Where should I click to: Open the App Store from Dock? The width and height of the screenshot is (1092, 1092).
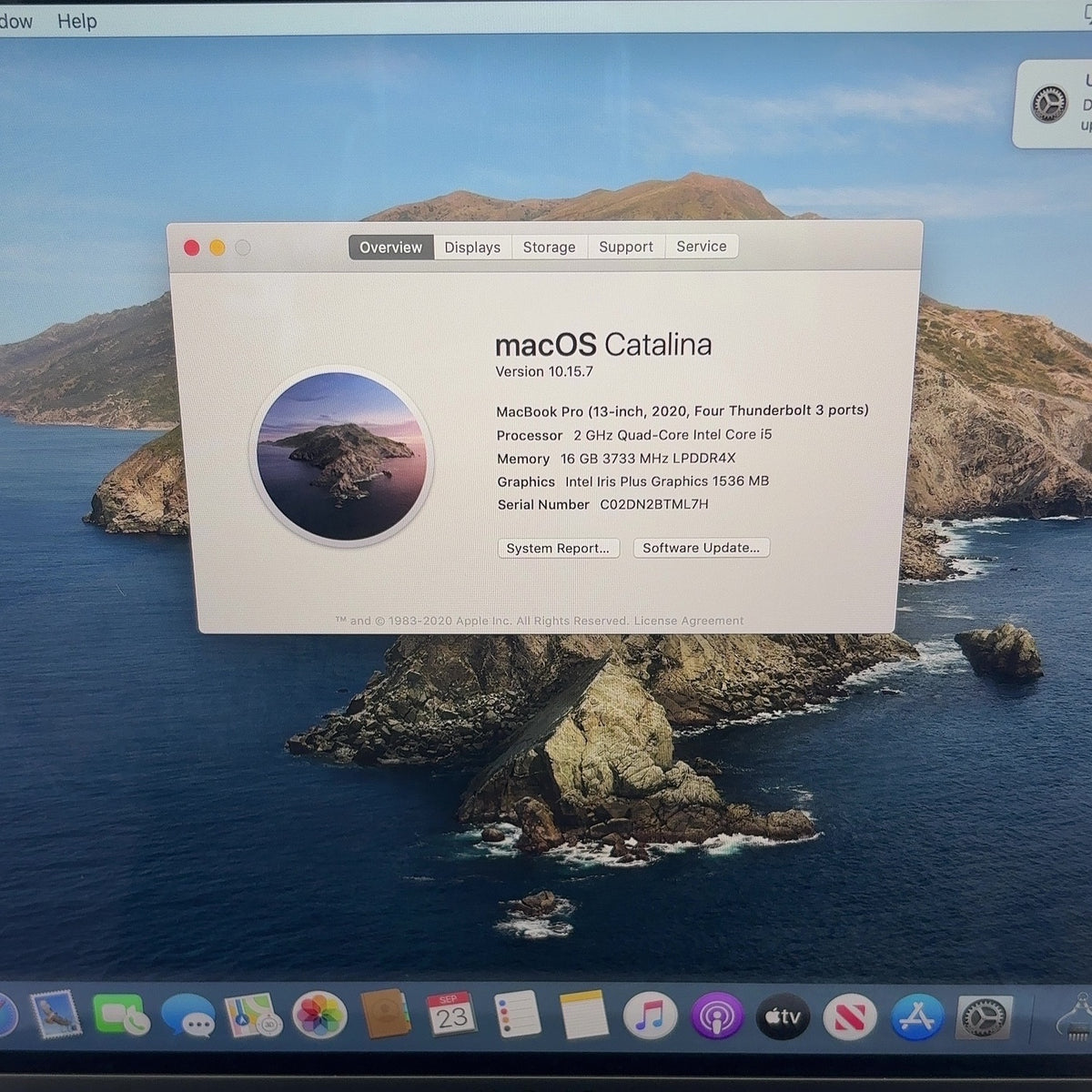coord(916,1016)
